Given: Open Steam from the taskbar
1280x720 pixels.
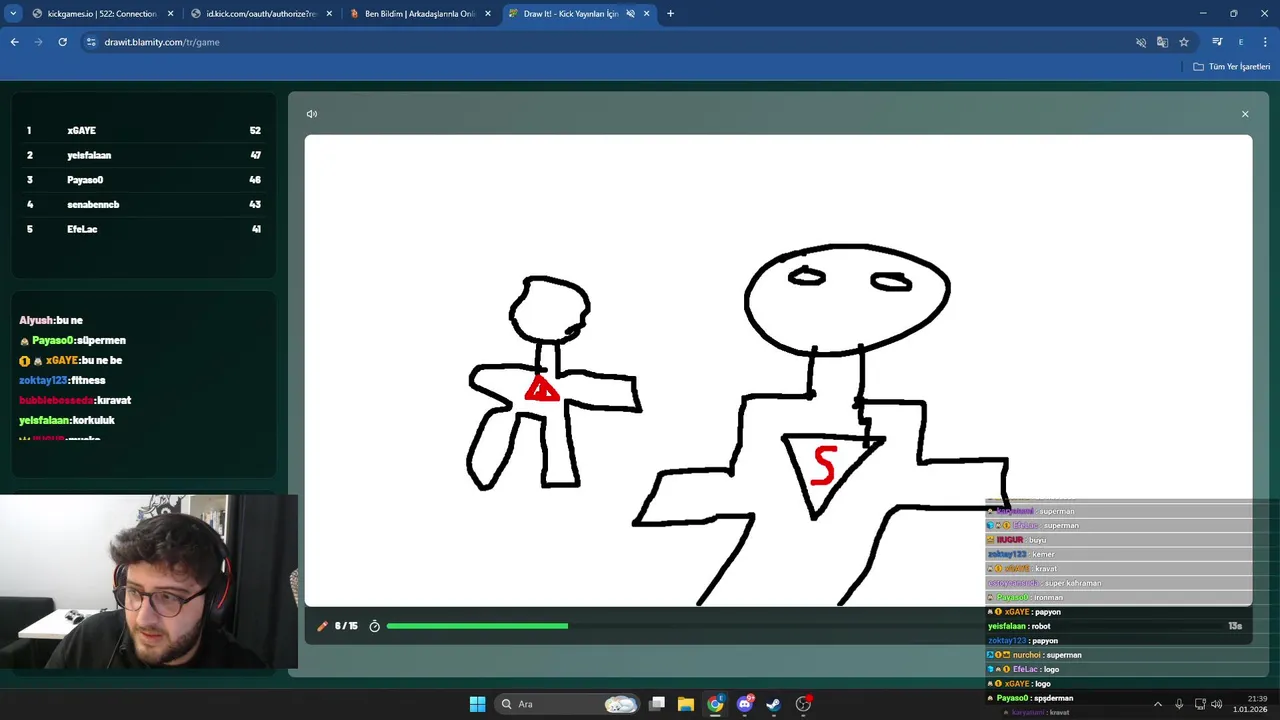Looking at the screenshot, I should (x=774, y=704).
